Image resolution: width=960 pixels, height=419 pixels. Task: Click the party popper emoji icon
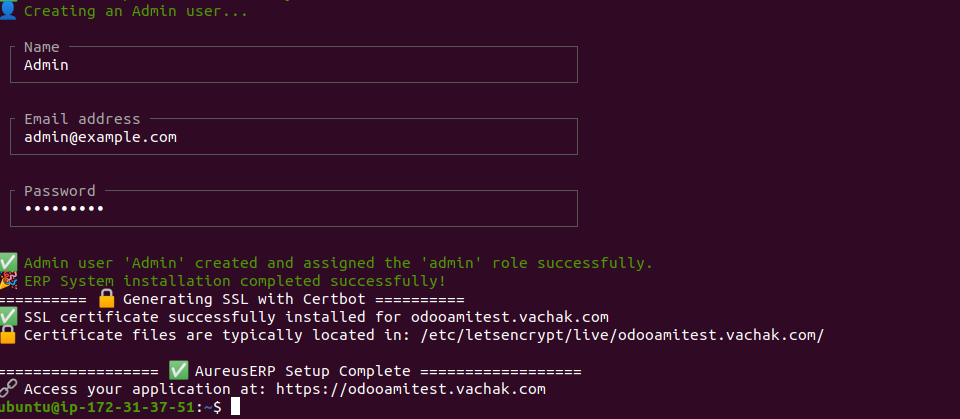tap(9, 281)
